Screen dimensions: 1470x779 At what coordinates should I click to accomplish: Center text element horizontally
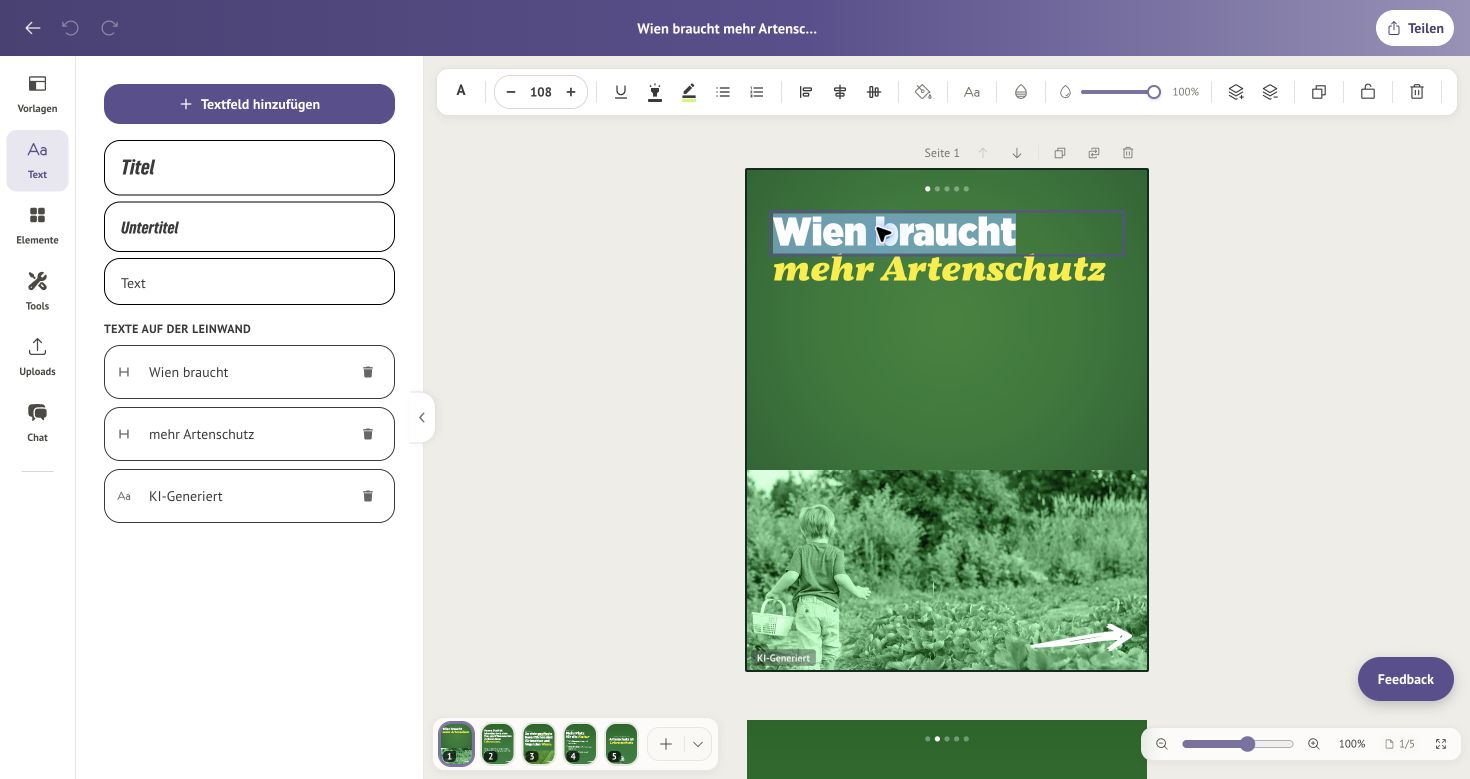click(840, 92)
